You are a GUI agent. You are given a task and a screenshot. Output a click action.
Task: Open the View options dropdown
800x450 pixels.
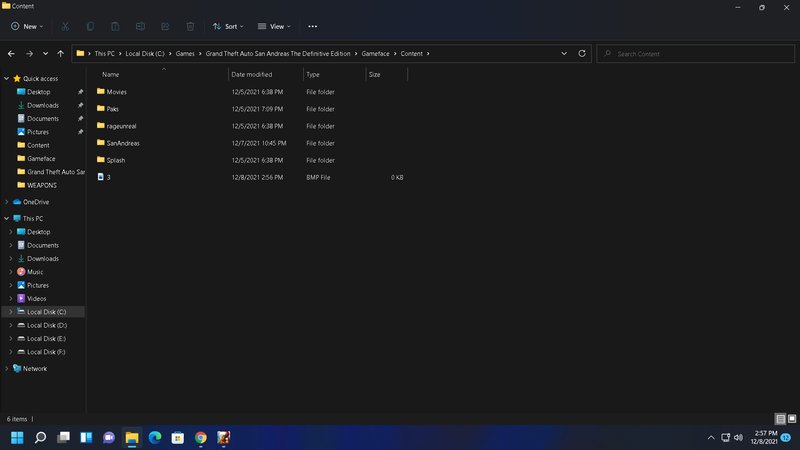coord(274,27)
